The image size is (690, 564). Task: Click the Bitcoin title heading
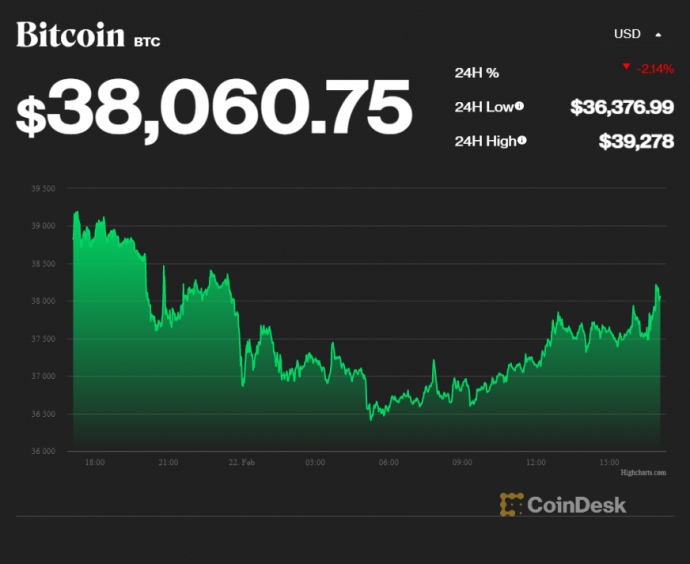click(71, 35)
